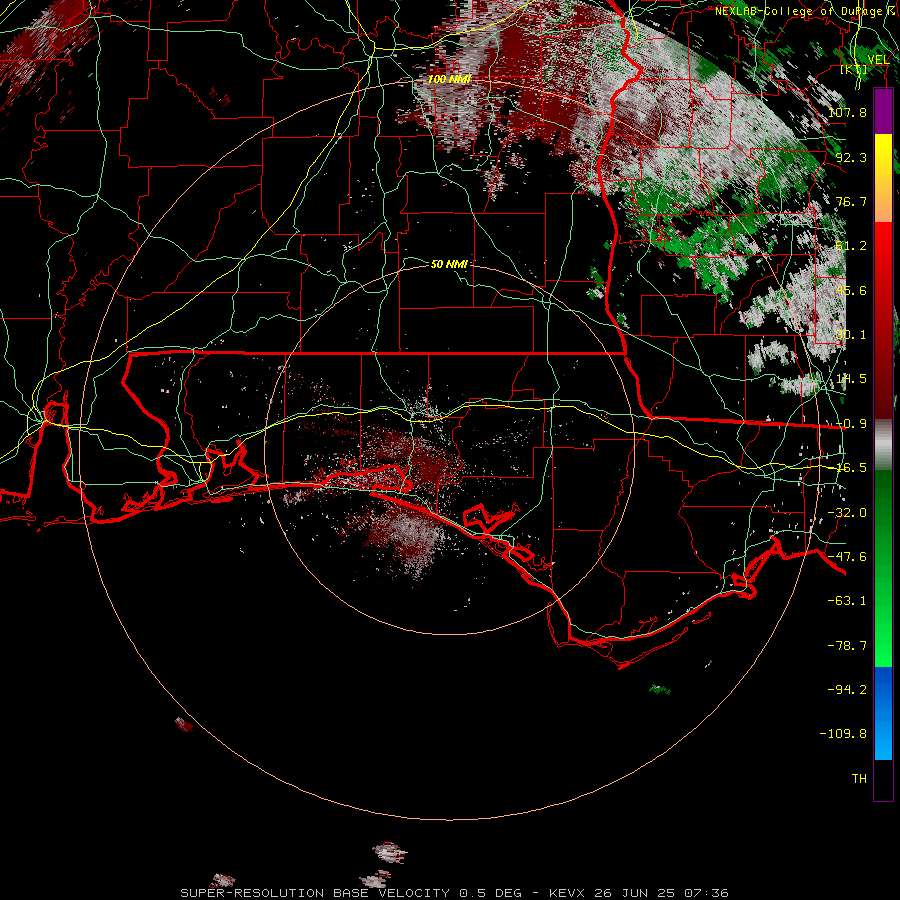Click the 100 NMI range ring label
Viewport: 900px width, 900px height.
click(x=449, y=79)
